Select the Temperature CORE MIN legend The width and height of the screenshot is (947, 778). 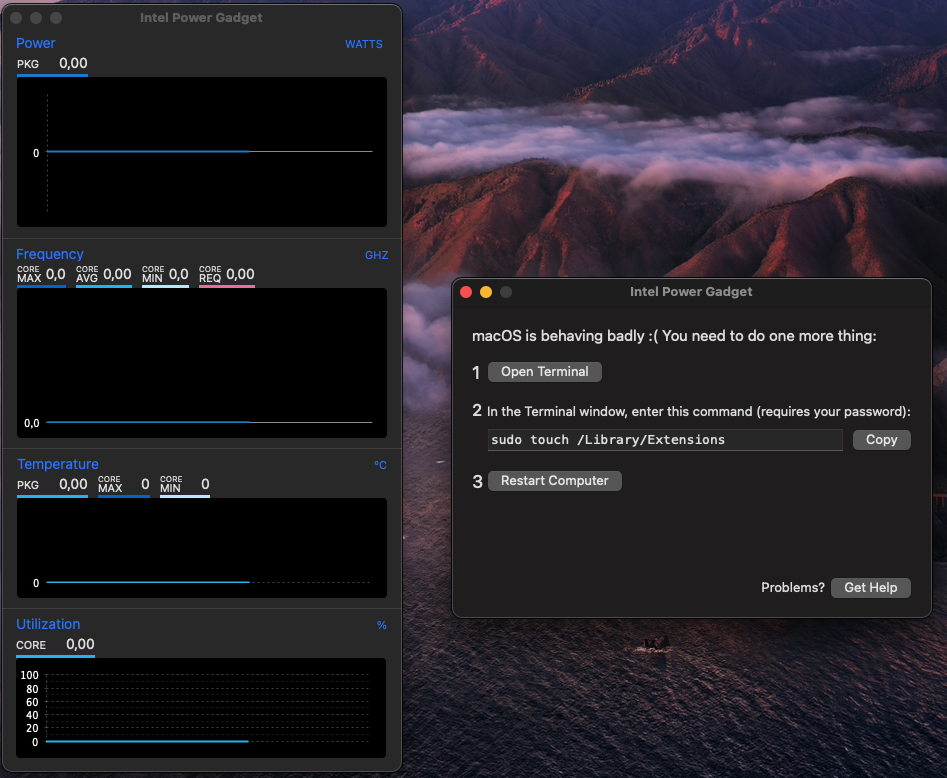[185, 486]
